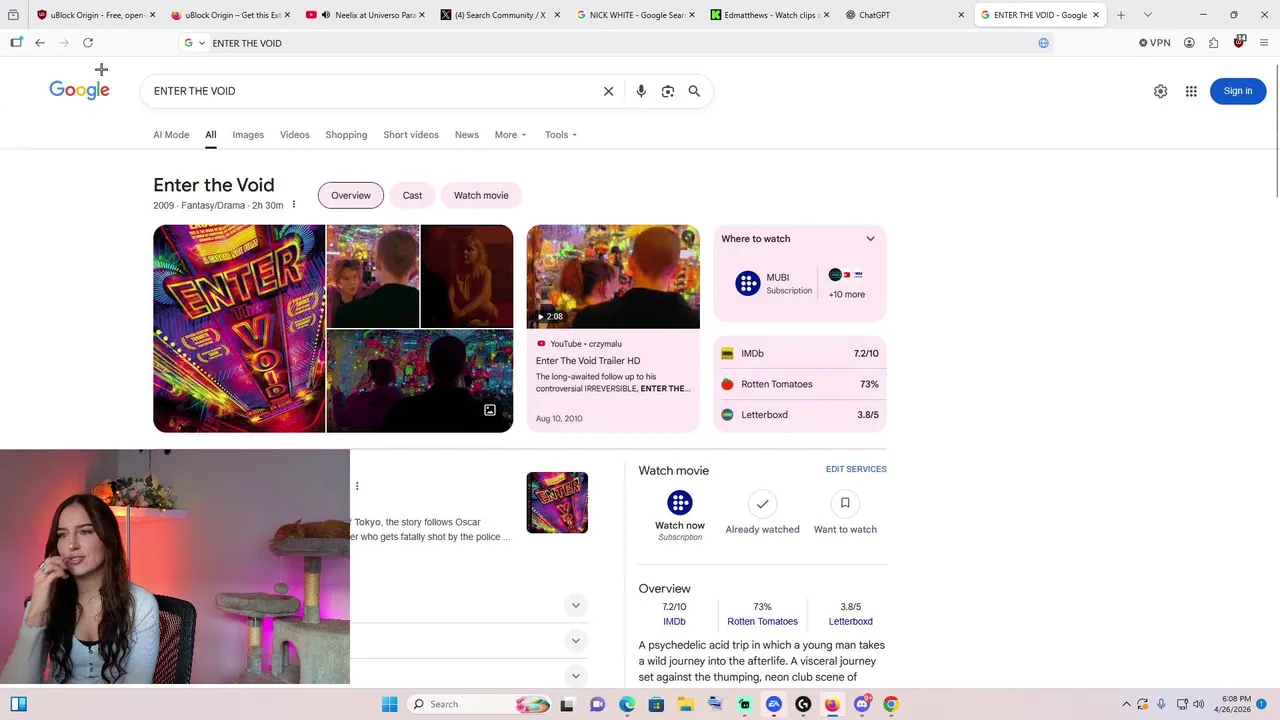This screenshot has height=720, width=1280.
Task: Open browser extensions puzzle icon
Action: (1214, 43)
